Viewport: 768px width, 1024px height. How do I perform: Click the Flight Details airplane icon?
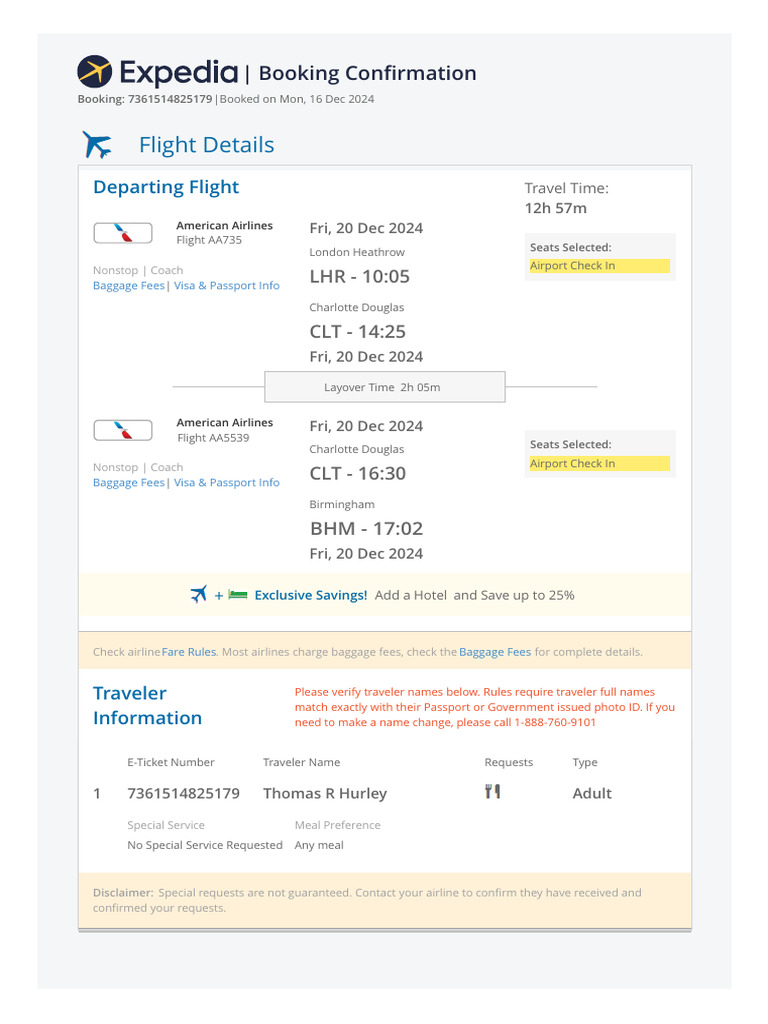pos(97,145)
